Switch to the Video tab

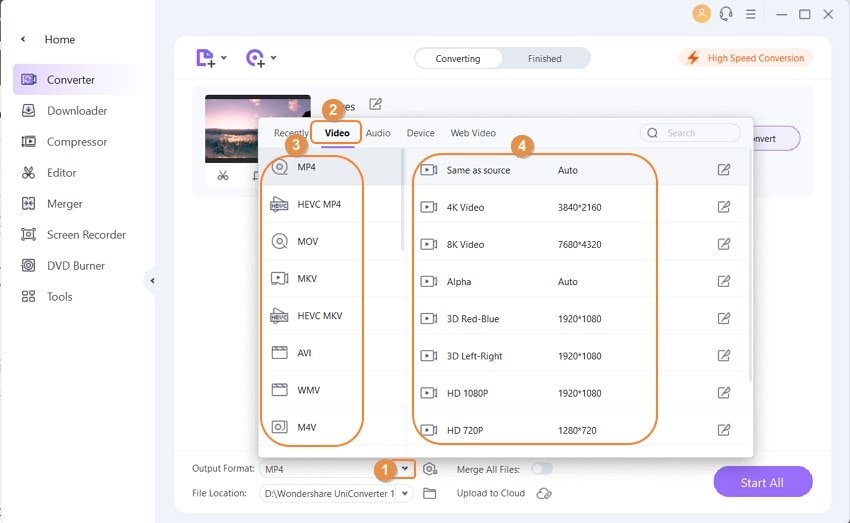(x=337, y=133)
